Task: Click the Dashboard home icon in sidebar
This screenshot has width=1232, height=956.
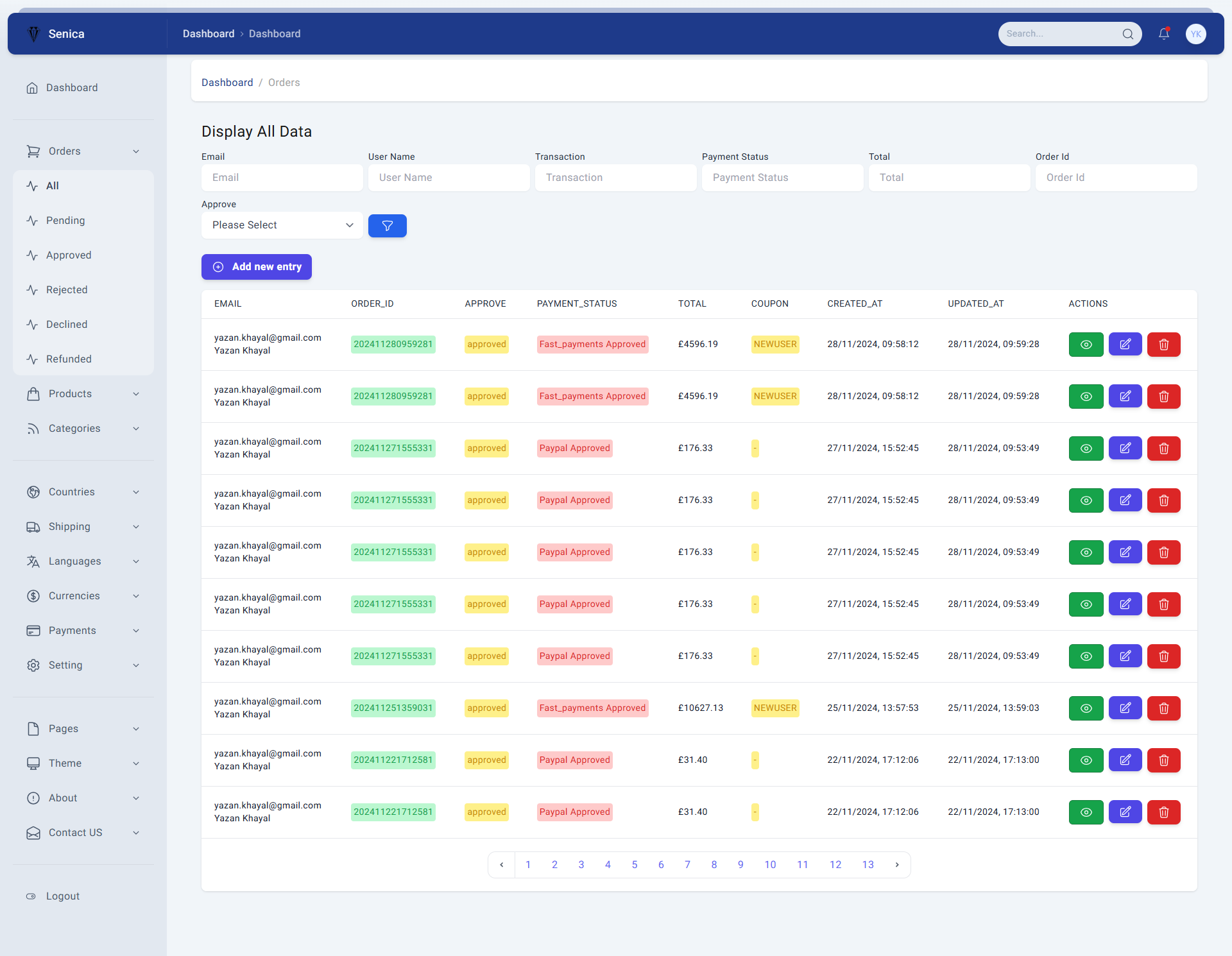Action: tap(32, 88)
